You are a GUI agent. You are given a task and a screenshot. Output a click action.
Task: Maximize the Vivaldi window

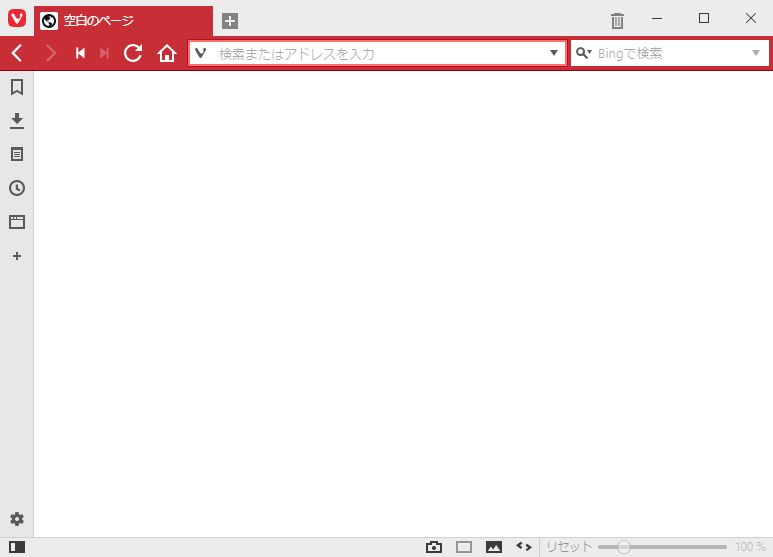point(704,19)
